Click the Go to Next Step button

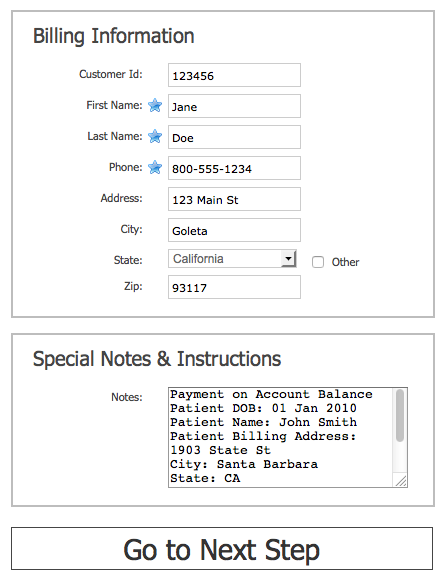(x=222, y=548)
